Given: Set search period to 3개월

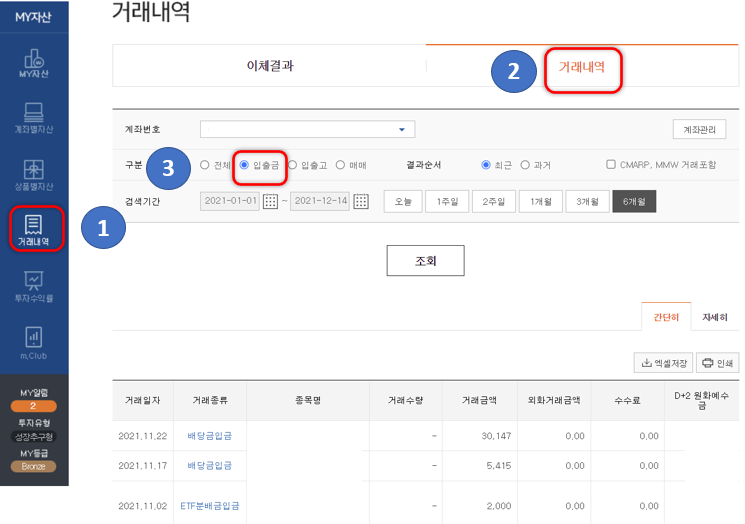Looking at the screenshot, I should 587,201.
